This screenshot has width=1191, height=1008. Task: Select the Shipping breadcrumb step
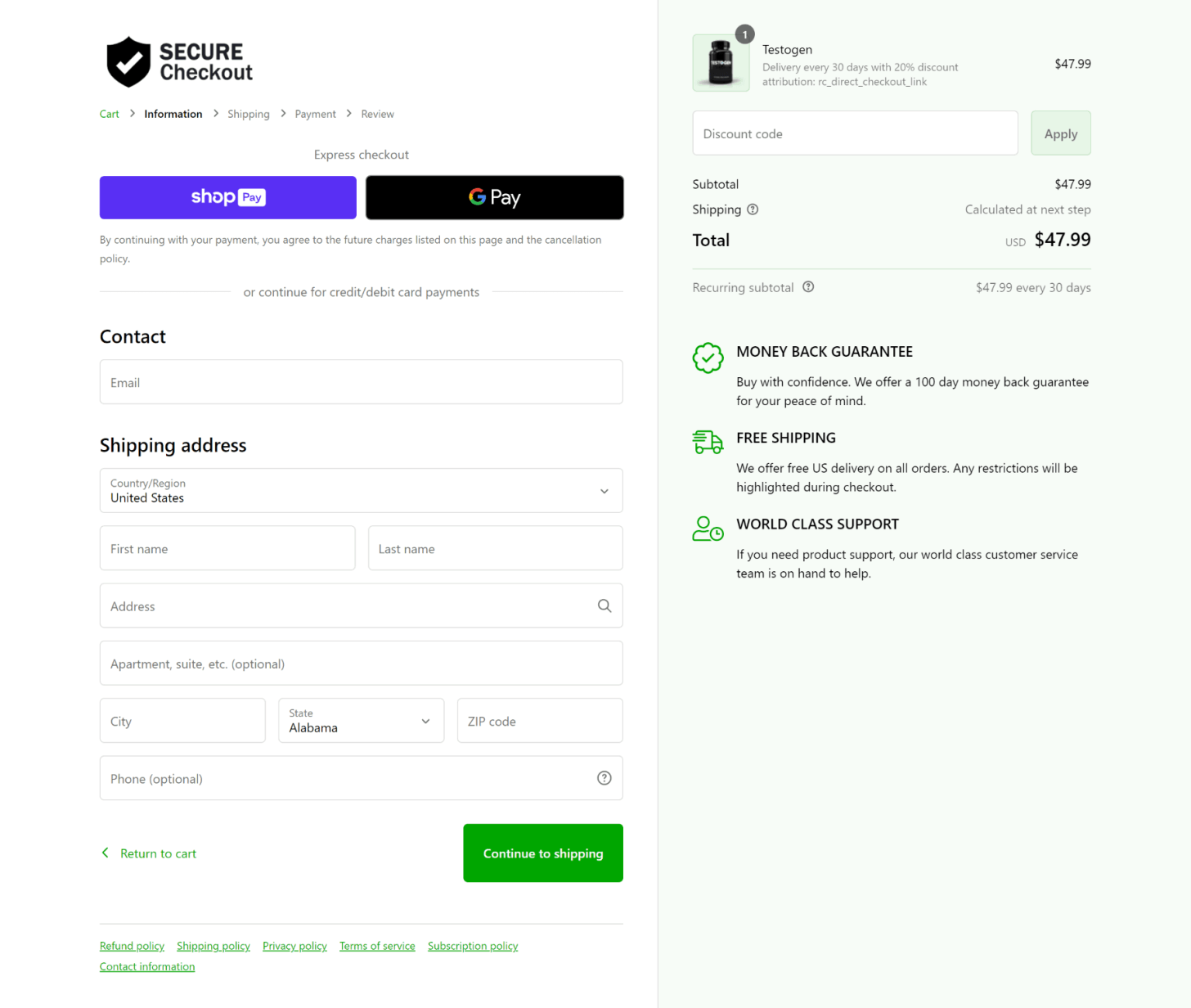248,115
